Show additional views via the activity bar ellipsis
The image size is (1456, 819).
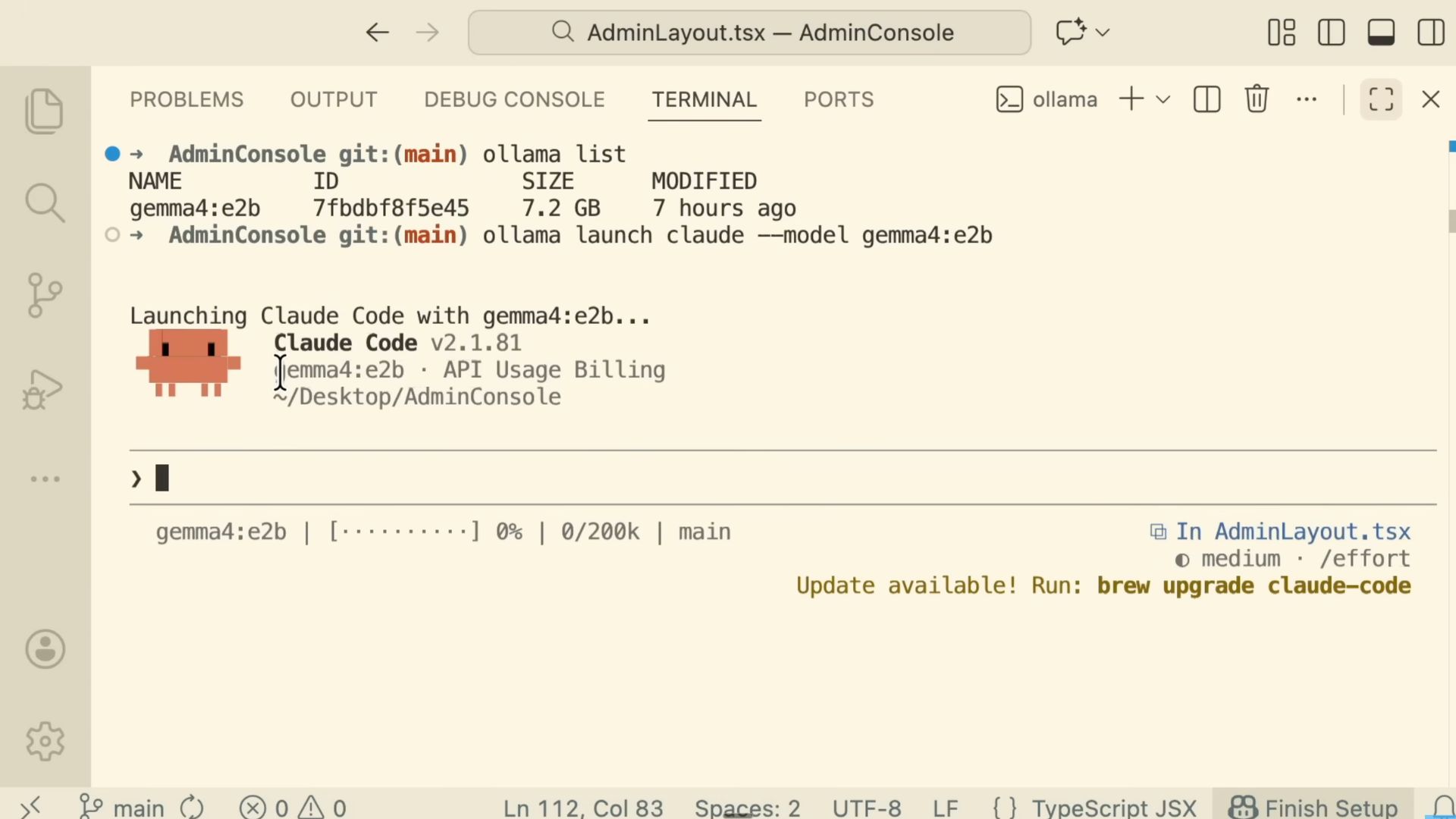pos(45,479)
